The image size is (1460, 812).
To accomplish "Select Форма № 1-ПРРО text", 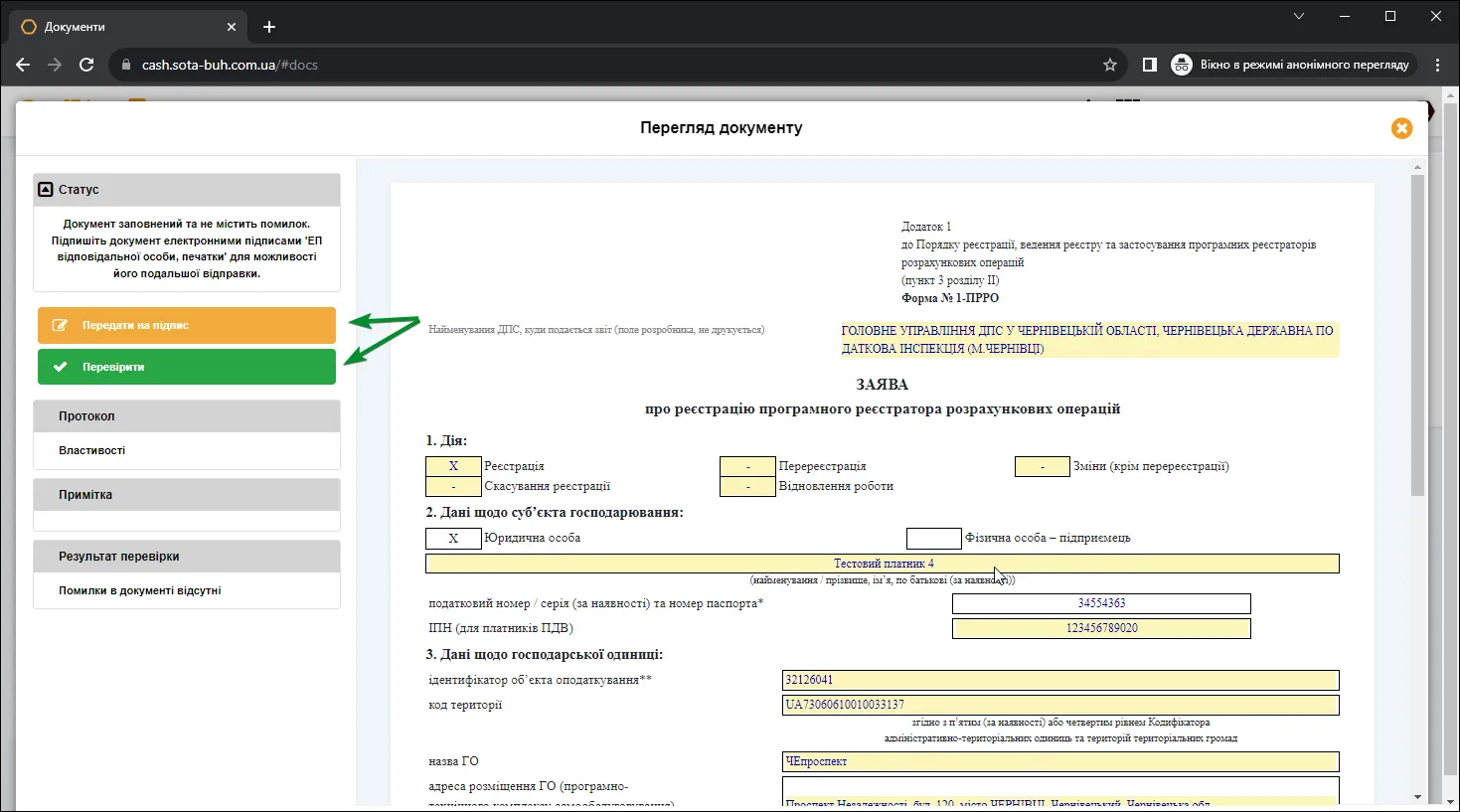I will tap(950, 298).
